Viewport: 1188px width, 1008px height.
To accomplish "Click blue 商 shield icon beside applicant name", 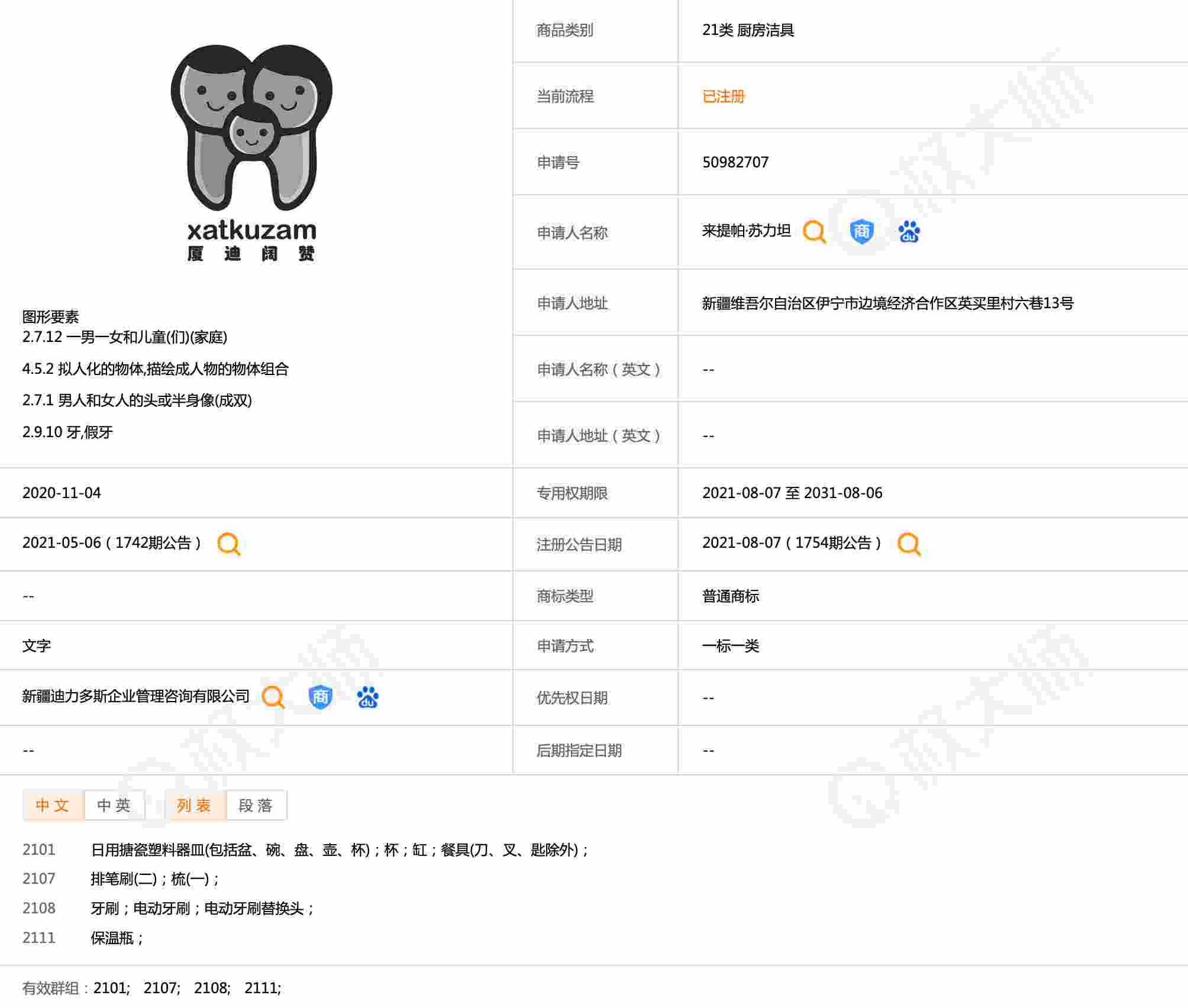I will (861, 231).
